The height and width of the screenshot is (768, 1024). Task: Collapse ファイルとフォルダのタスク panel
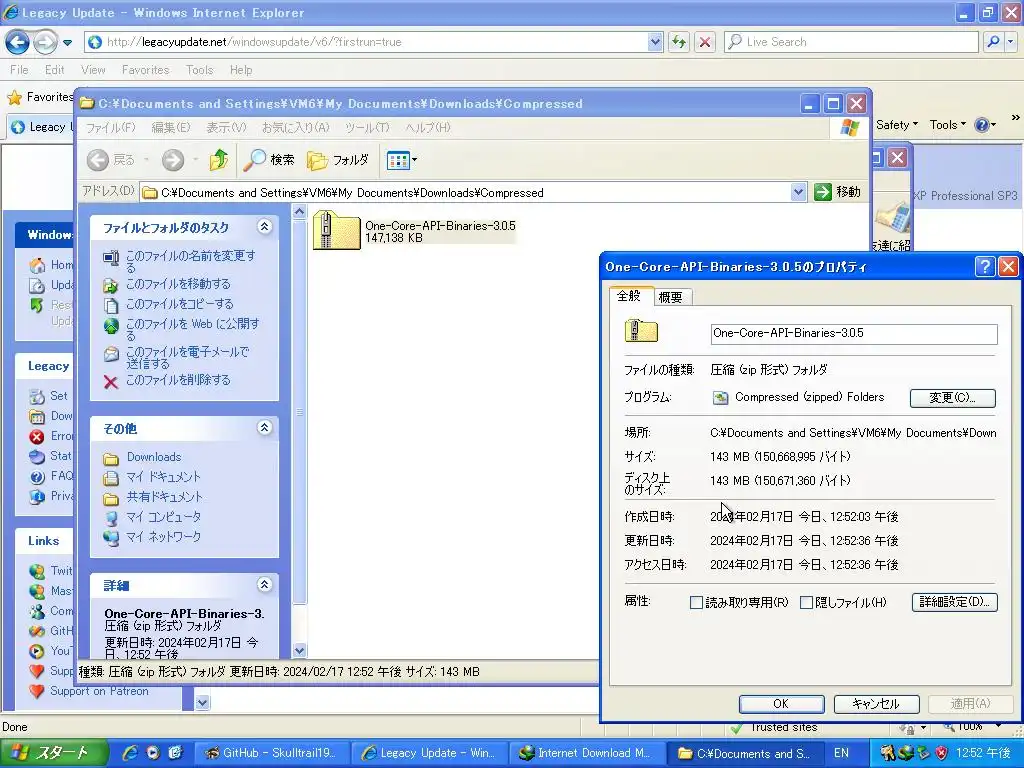(264, 227)
